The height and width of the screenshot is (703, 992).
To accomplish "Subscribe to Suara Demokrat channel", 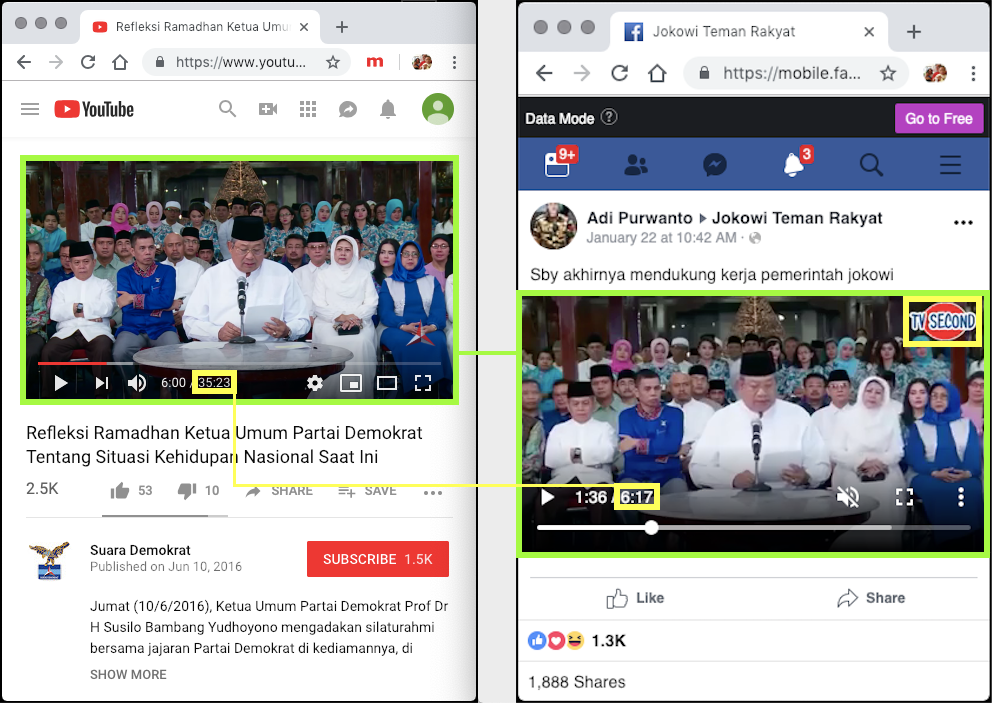I will [377, 559].
